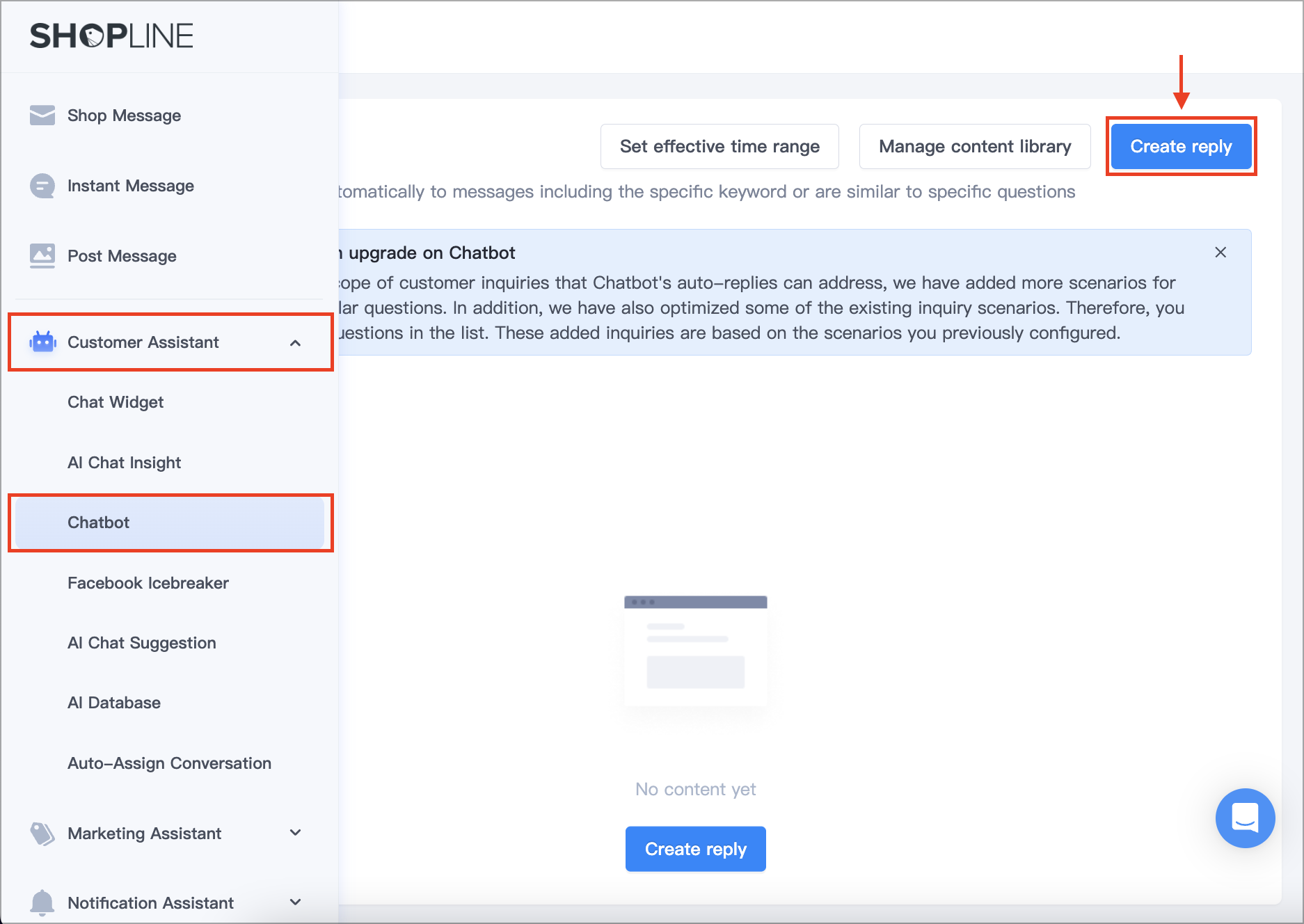Viewport: 1304px width, 924px height.
Task: Dismiss the Chatbot upgrade notice
Action: 1220,252
